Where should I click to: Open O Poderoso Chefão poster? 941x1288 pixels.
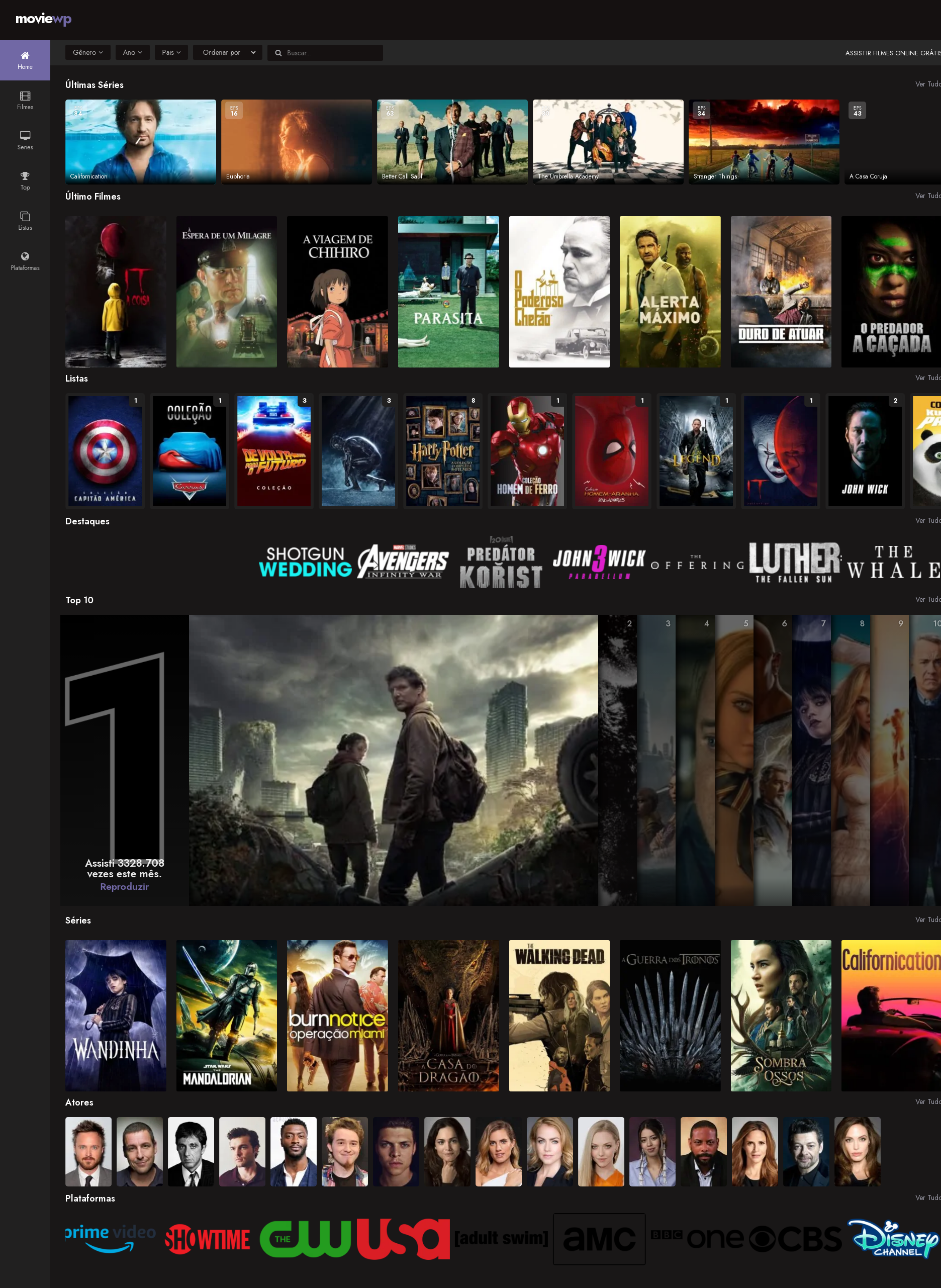[x=559, y=292]
